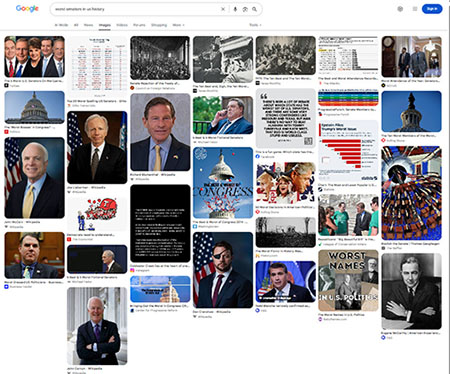Open Richard Blumenthal Wikipedia portrait
This screenshot has width=450, height=374.
[160, 132]
